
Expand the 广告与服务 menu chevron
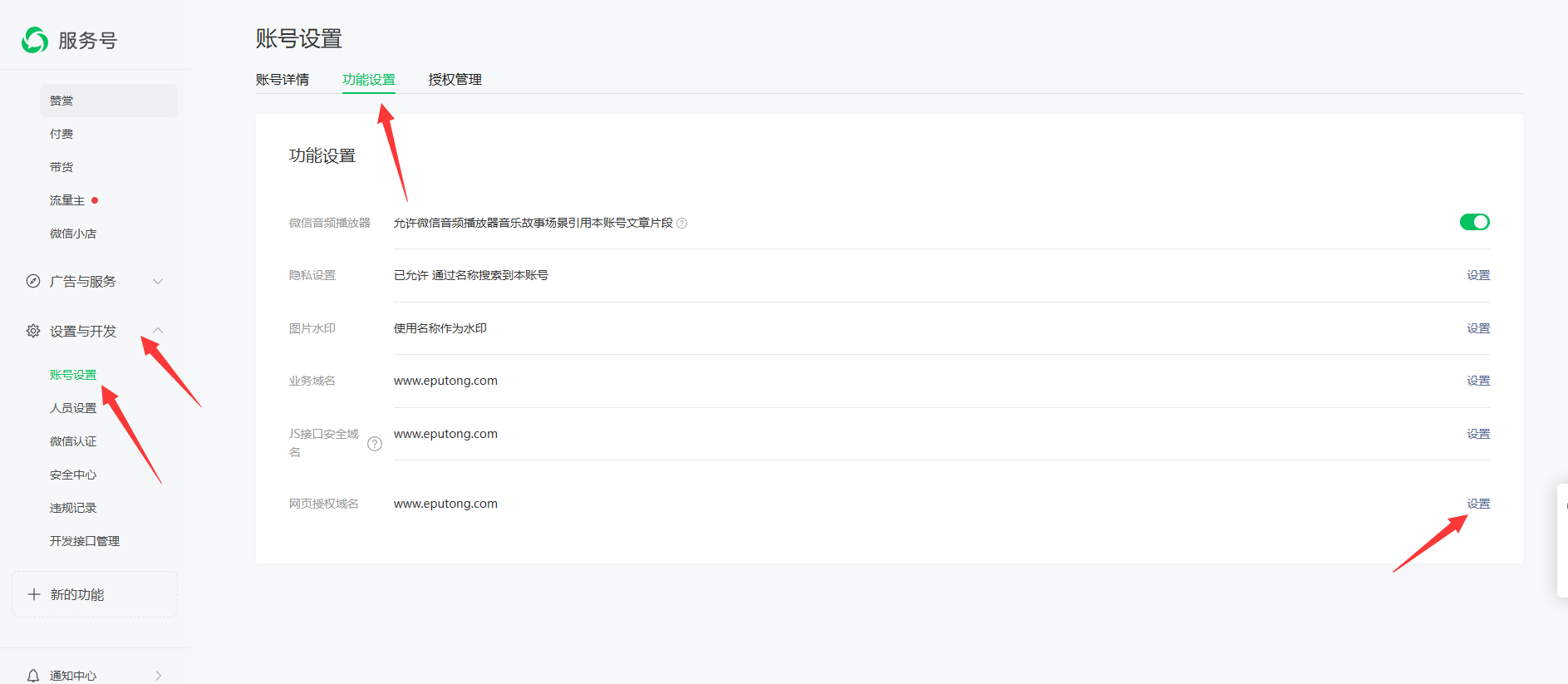pos(158,282)
